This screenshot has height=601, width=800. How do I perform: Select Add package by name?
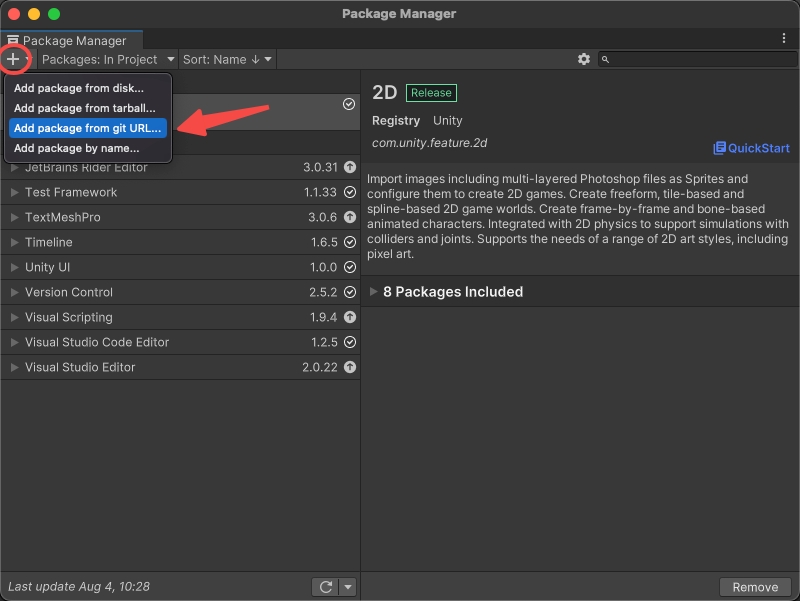pyautogui.click(x=77, y=148)
